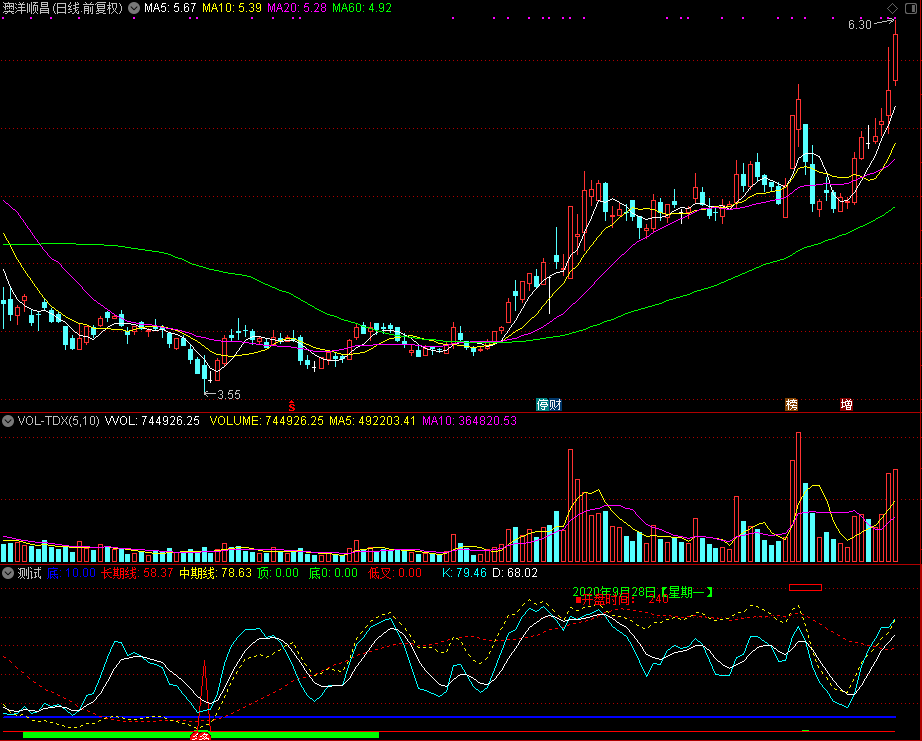Toggle the side panel square icon
Viewport: 922px width, 741px height.
click(x=911, y=8)
